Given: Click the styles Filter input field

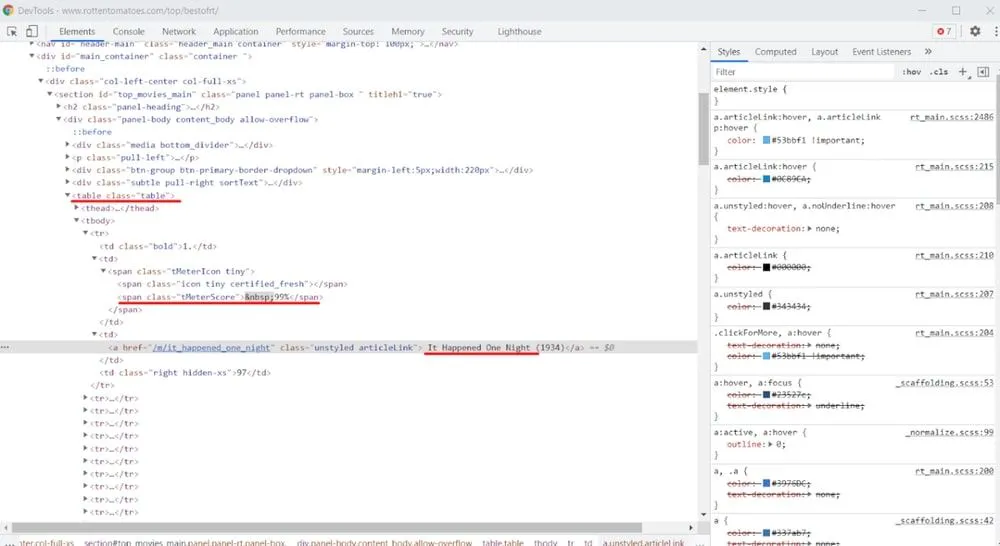Looking at the screenshot, I should click(x=802, y=72).
